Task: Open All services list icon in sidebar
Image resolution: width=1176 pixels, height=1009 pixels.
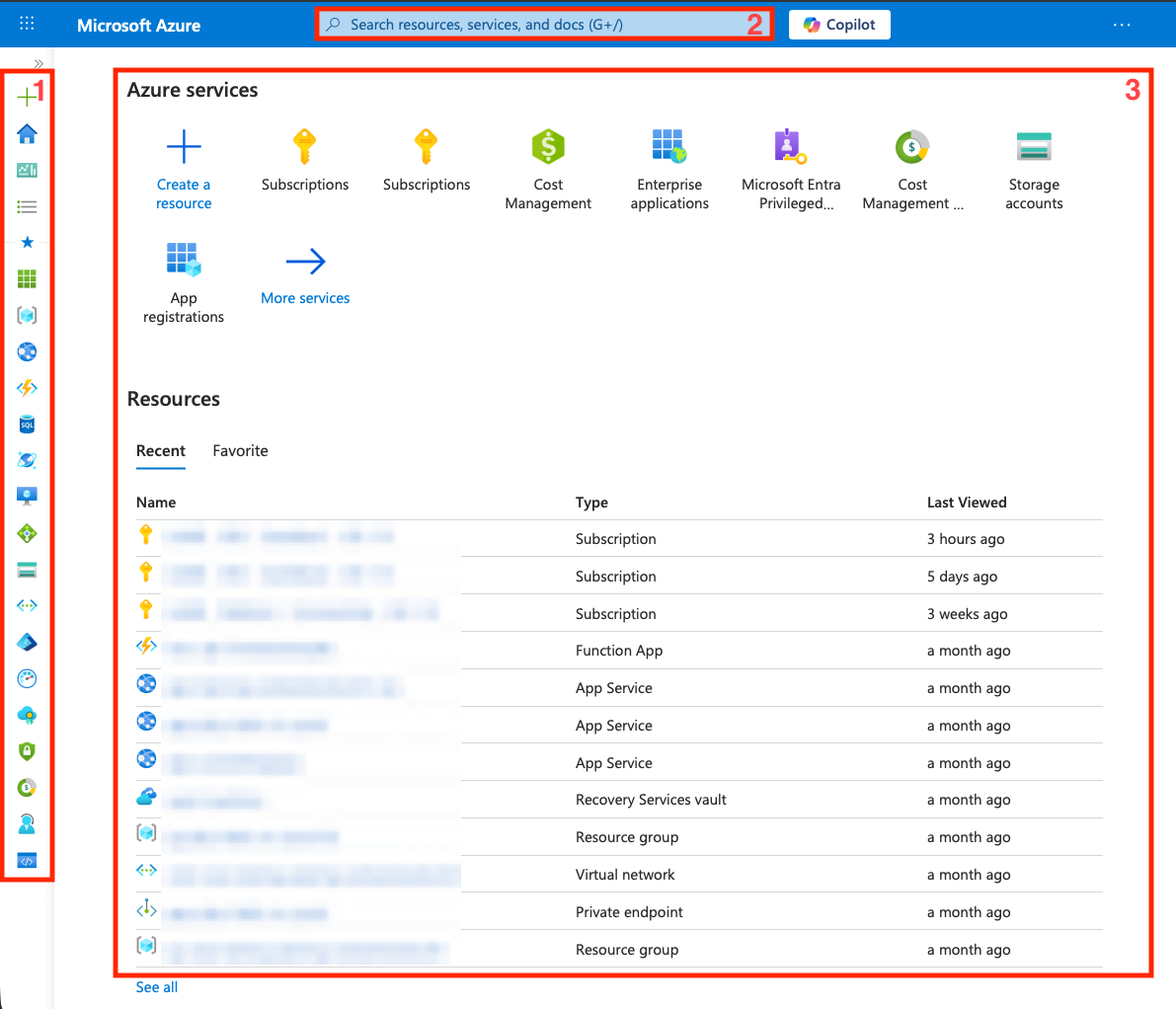Action: pyautogui.click(x=28, y=206)
